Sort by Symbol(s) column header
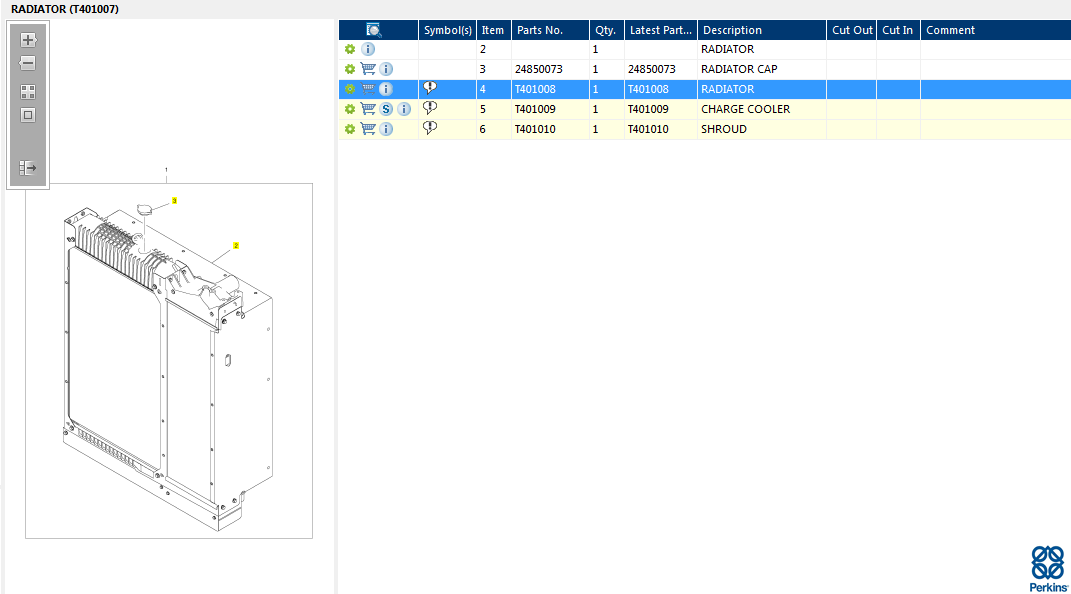The image size is (1071, 594). pyautogui.click(x=447, y=30)
